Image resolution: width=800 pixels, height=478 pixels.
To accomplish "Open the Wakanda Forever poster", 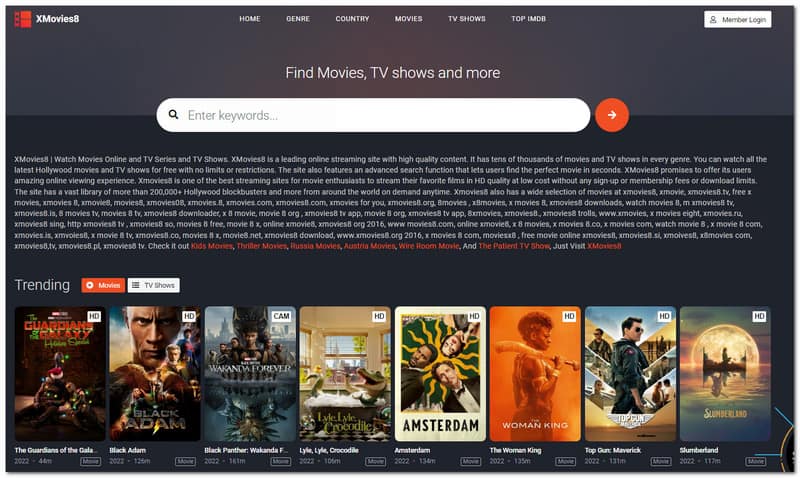I will point(250,374).
